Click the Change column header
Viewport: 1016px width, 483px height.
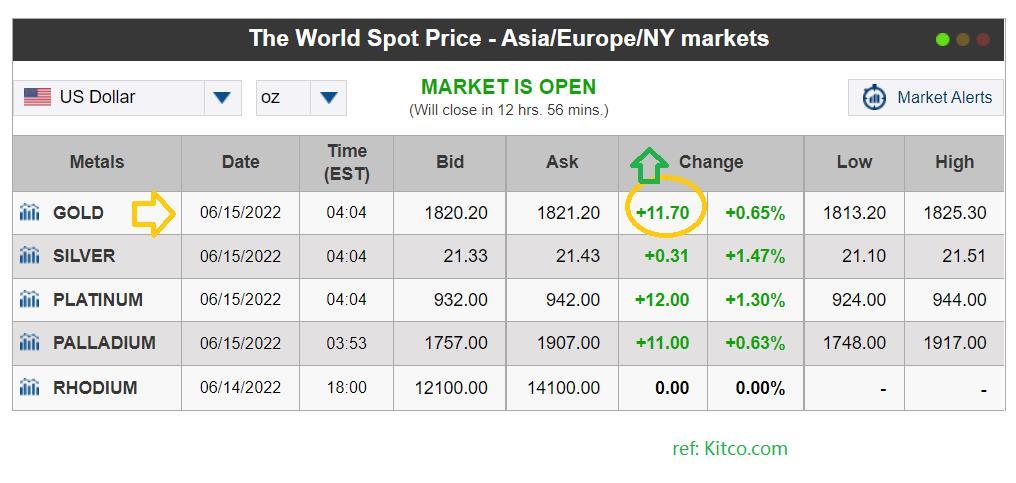click(711, 162)
